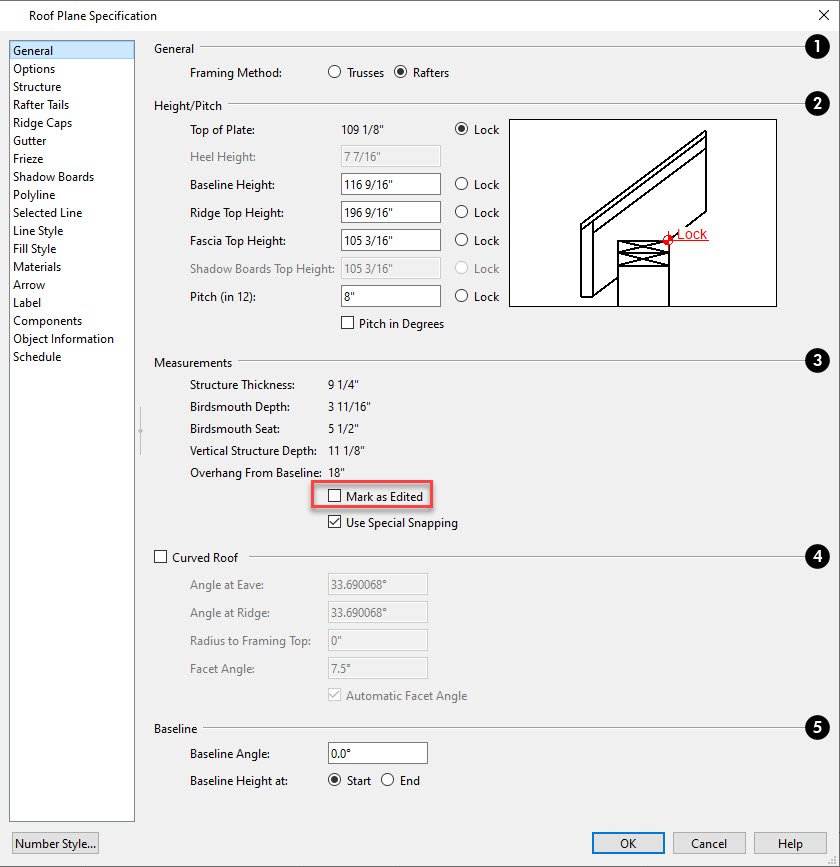The width and height of the screenshot is (840, 867).
Task: Uncheck Use Special Snapping
Action: 334,522
